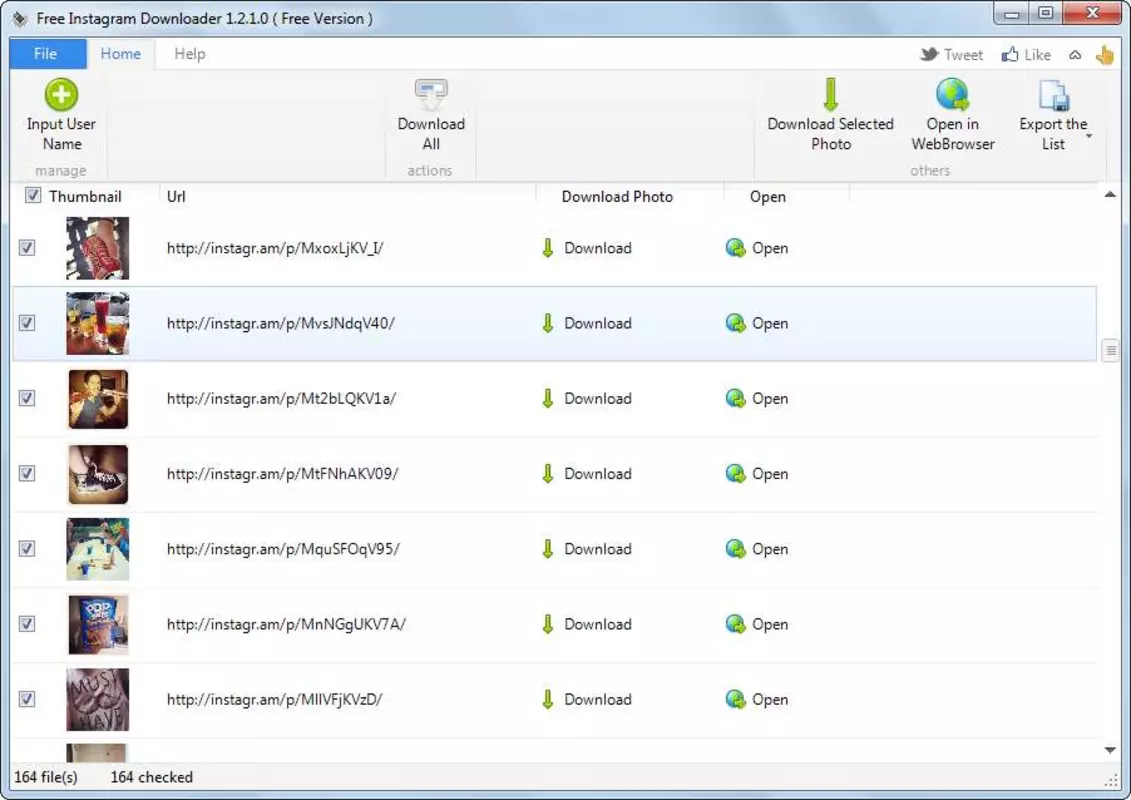Switch to the Help tab

click(x=190, y=53)
